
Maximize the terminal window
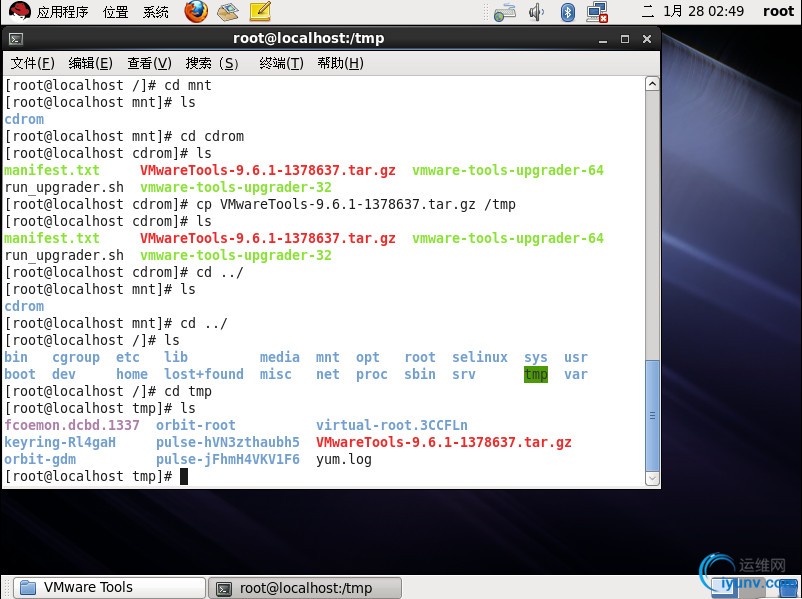625,39
